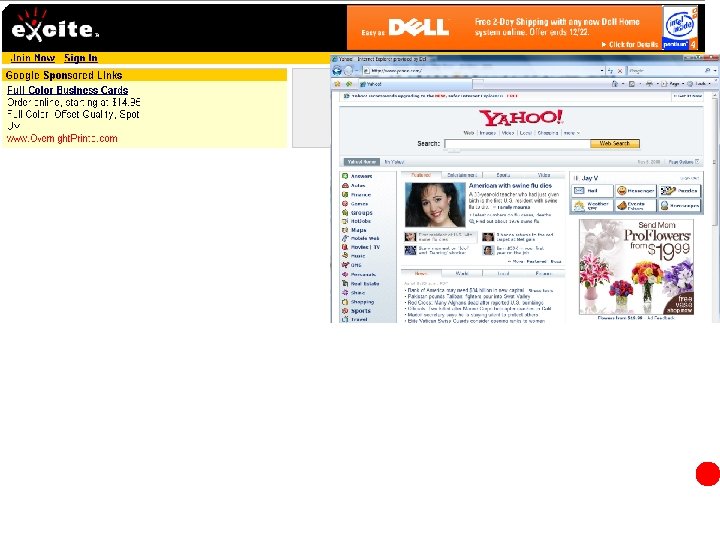This screenshot has width=720, height=540.
Task: Click the IE search magnifier icon
Action: tap(708, 71)
